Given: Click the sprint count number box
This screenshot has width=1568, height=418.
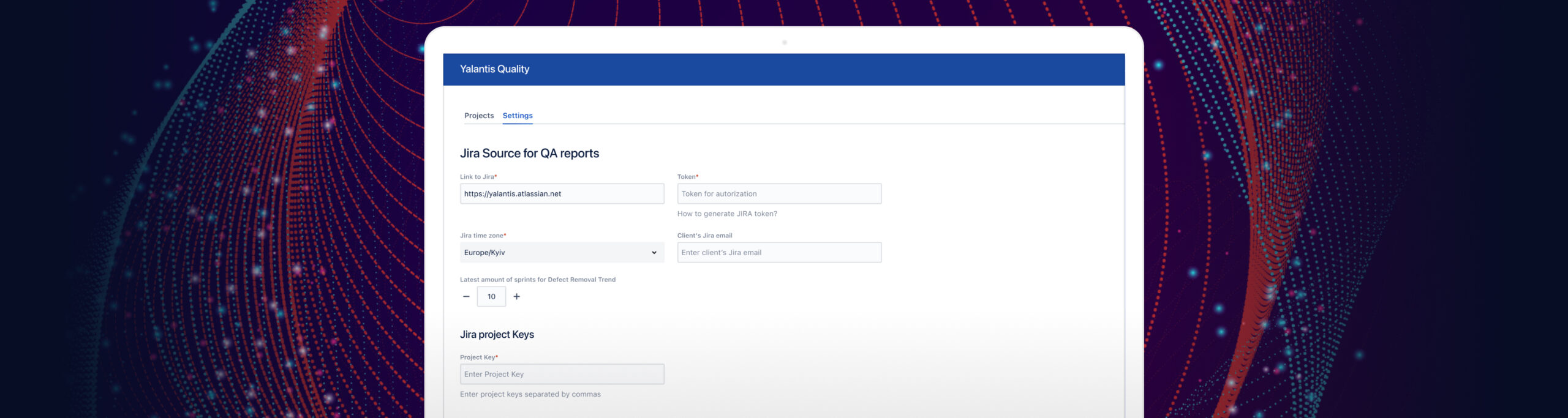Looking at the screenshot, I should (x=491, y=297).
